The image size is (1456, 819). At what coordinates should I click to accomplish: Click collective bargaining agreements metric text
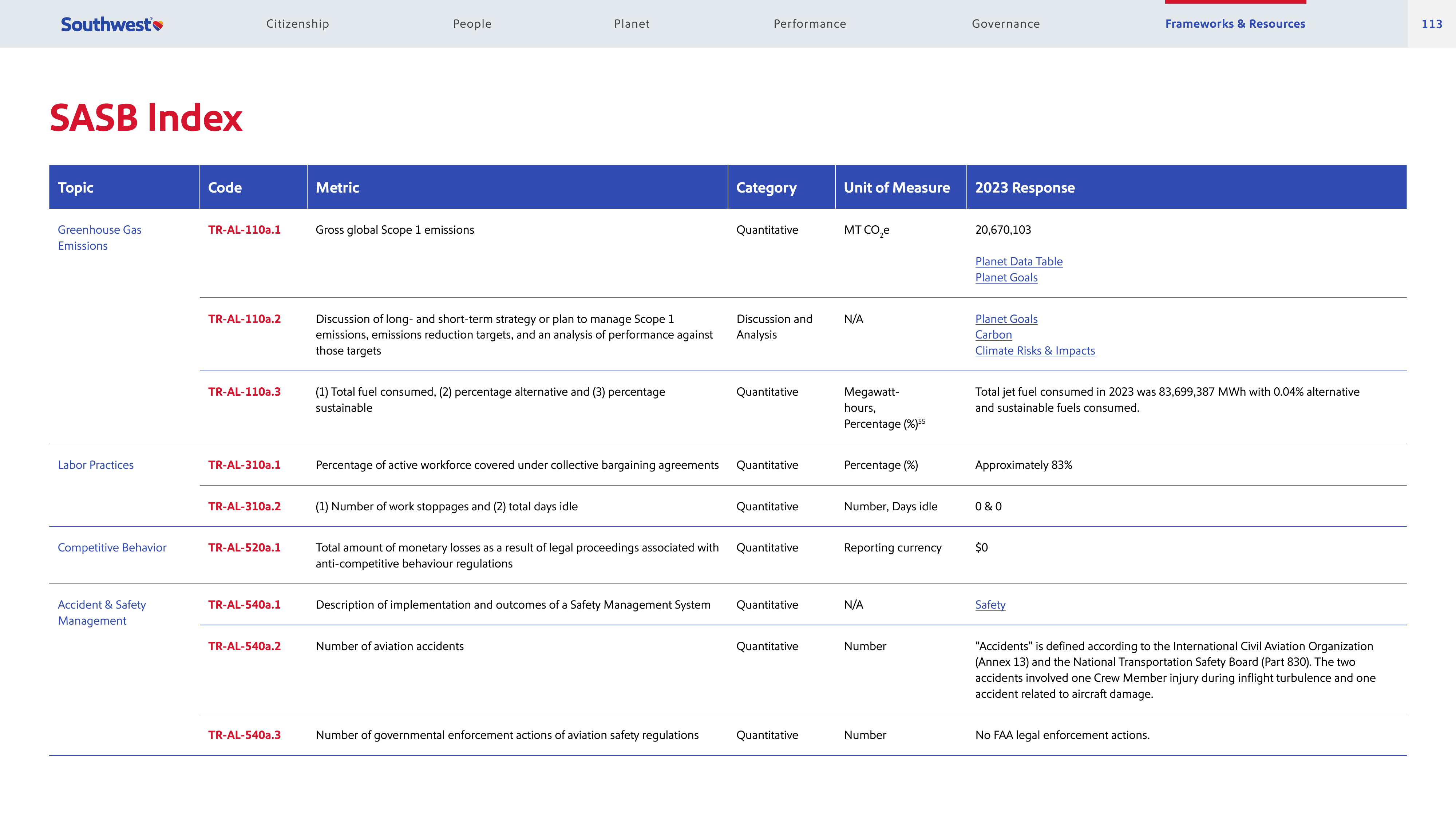tap(517, 464)
